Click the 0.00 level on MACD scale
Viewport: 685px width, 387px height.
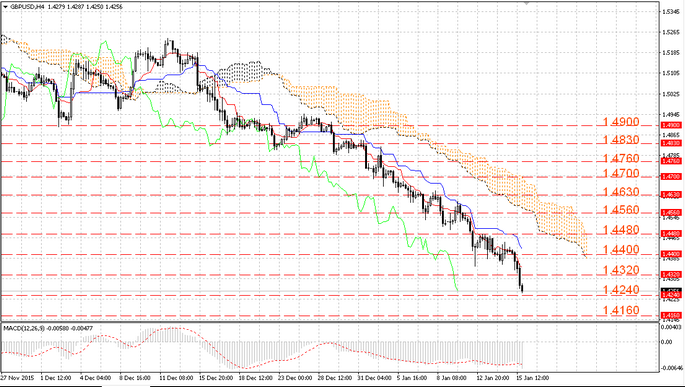click(667, 342)
